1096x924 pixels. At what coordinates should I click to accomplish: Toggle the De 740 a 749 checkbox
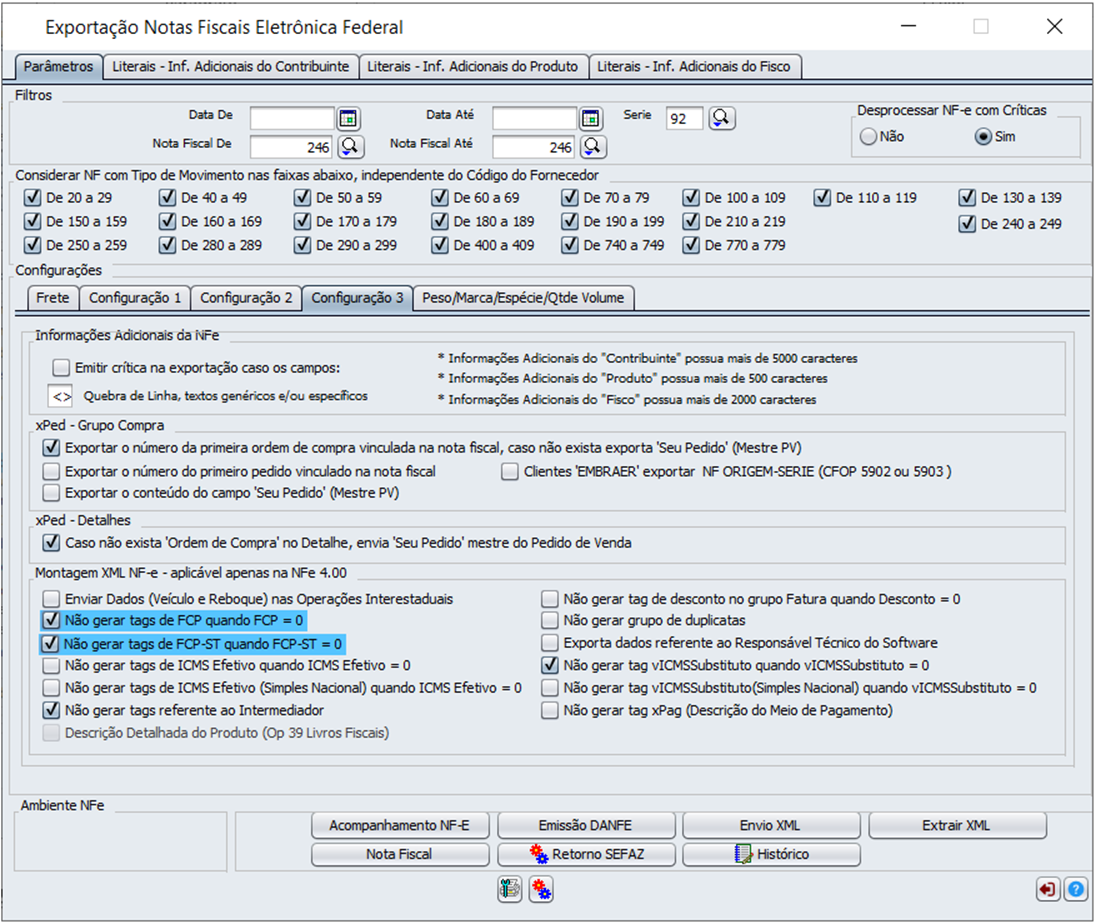tap(570, 245)
